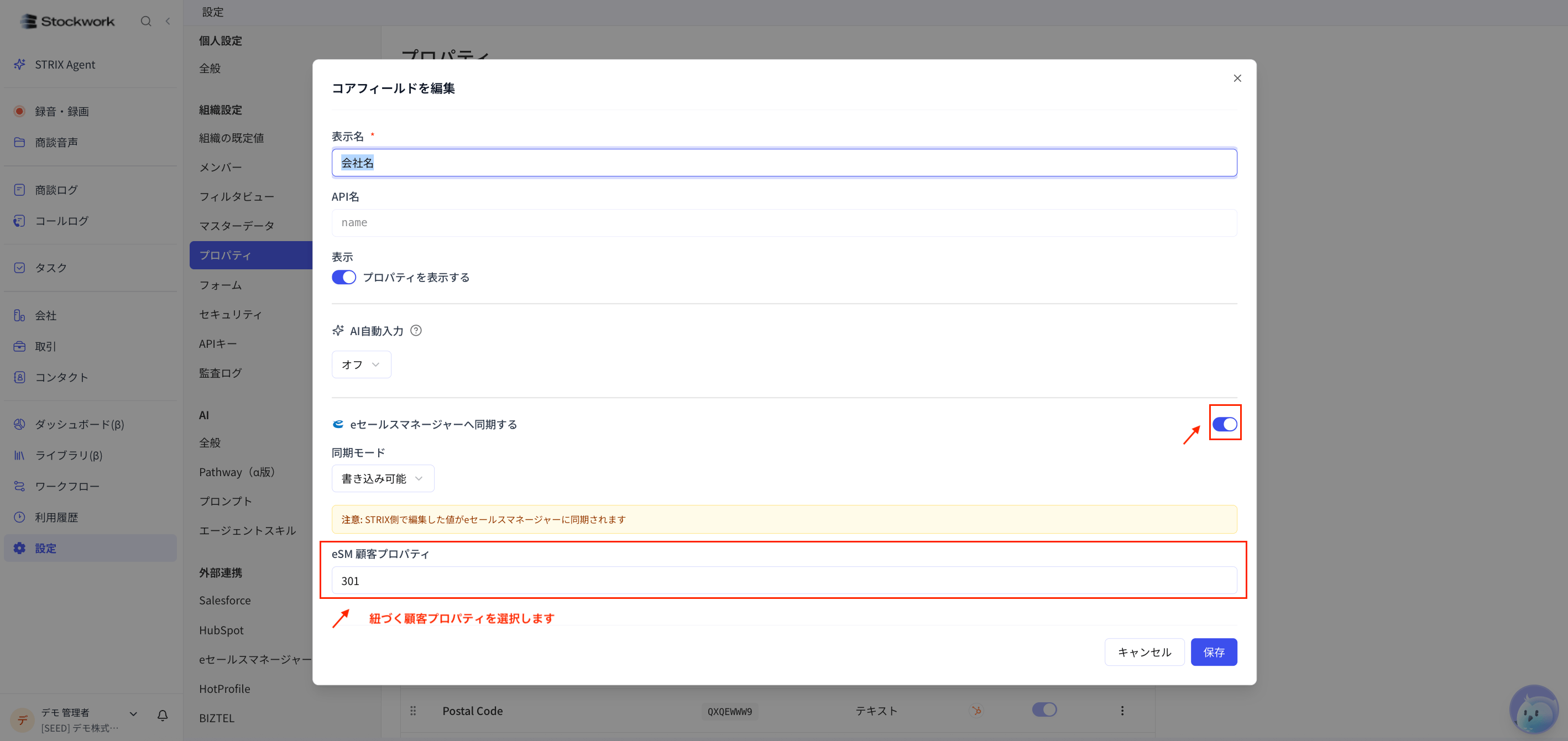Open the assistant mascot chat bubble
This screenshot has width=1568, height=741.
tap(1534, 709)
